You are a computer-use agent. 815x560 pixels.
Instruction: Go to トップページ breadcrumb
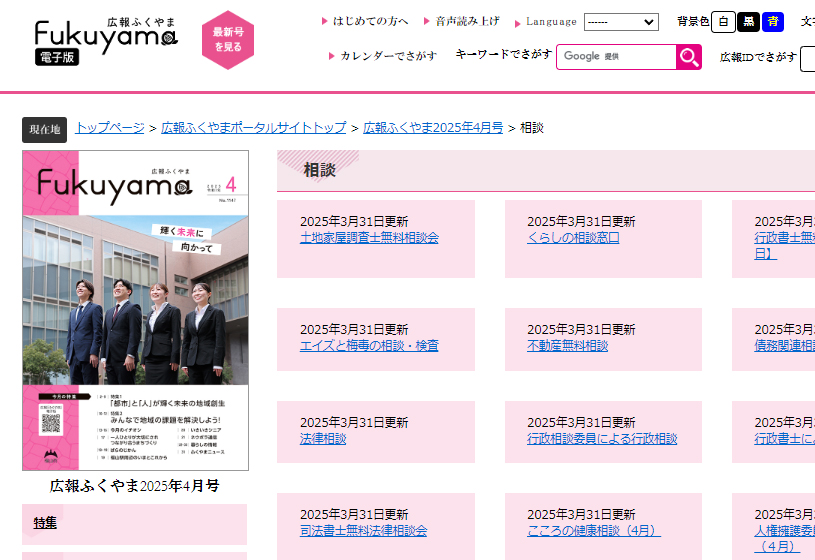coord(110,127)
